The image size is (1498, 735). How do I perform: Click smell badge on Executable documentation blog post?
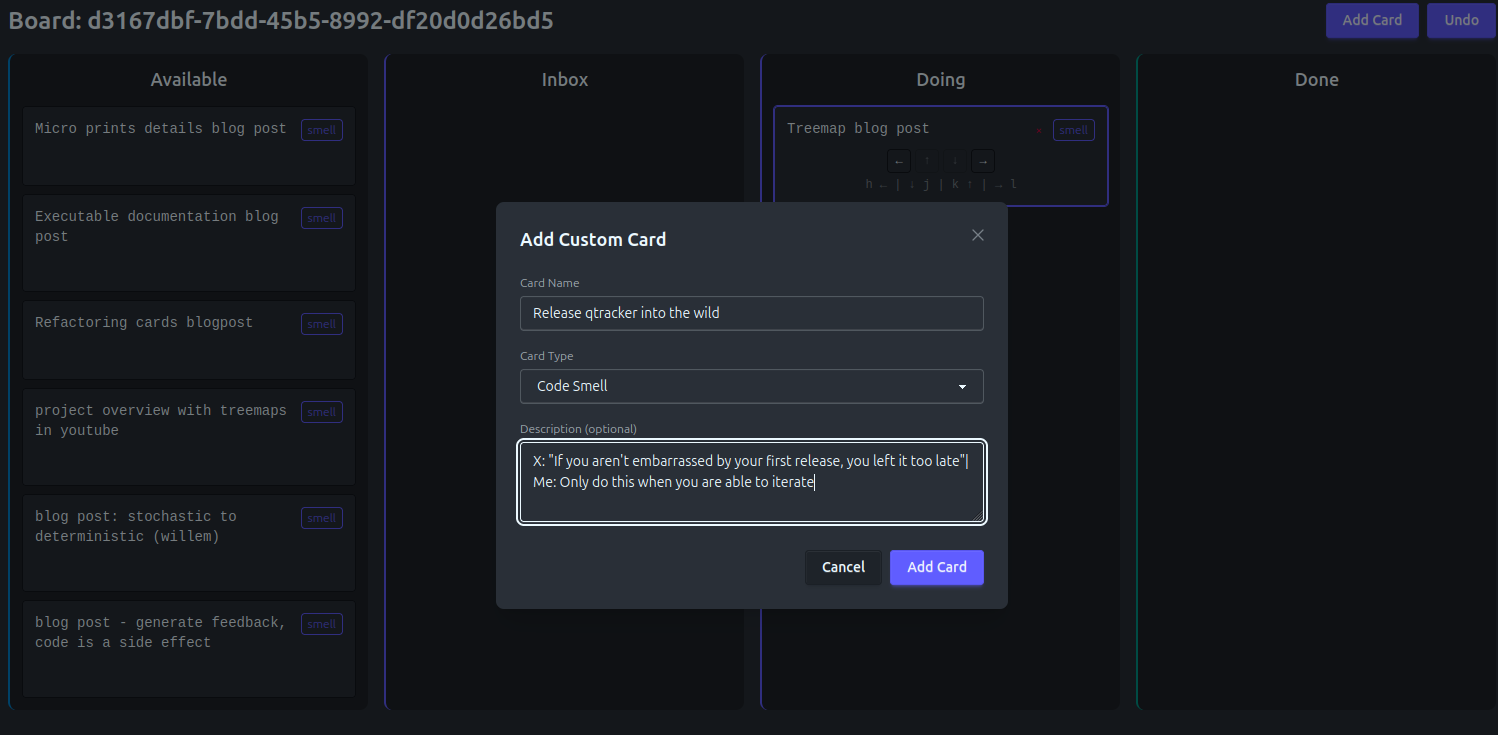(321, 218)
